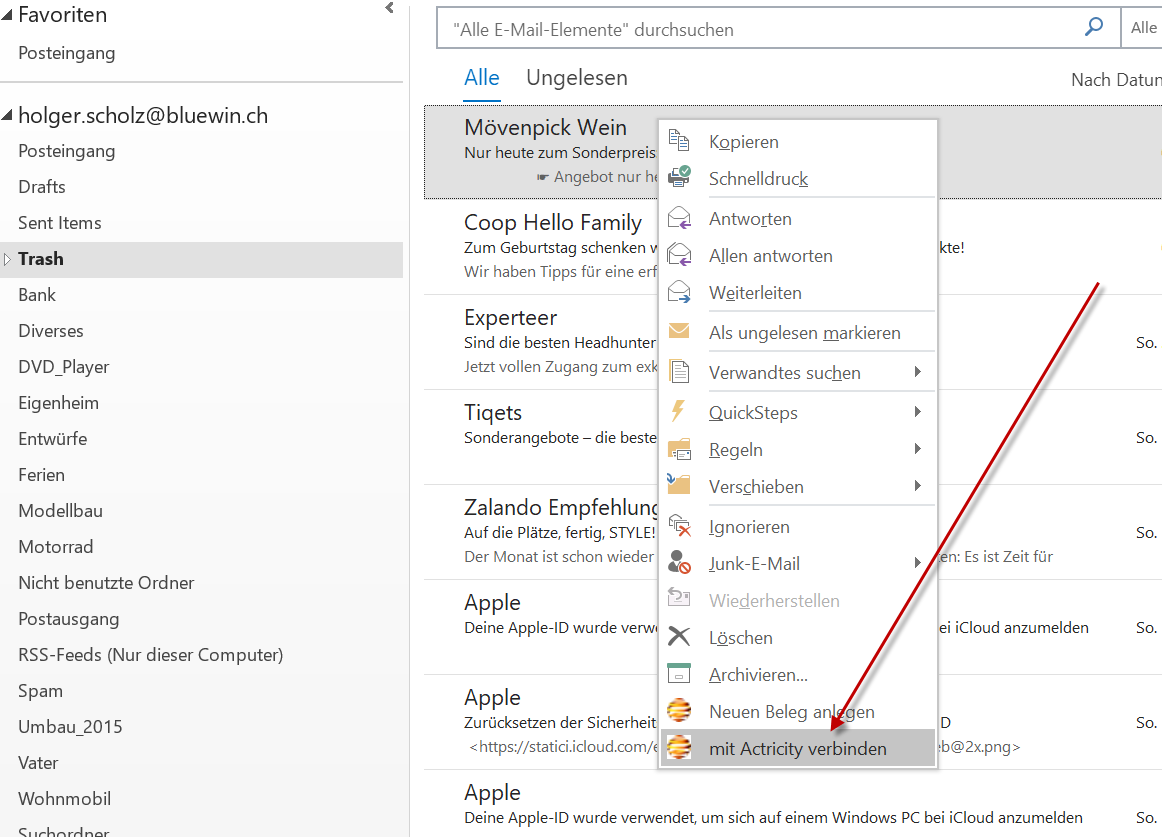Click the Antworten envelope icon
This screenshot has height=837, width=1162.
679,218
